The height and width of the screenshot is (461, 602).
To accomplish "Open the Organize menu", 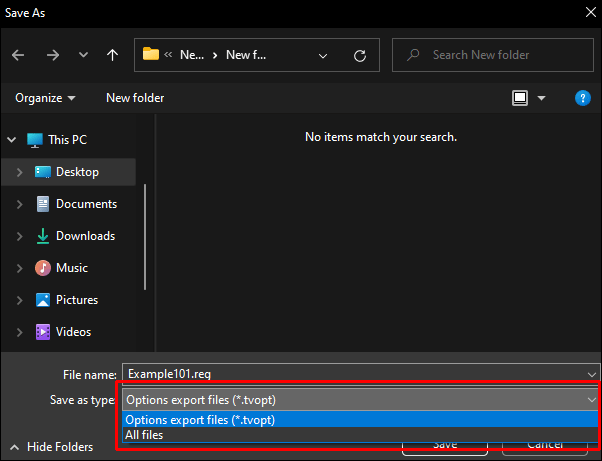I will [45, 98].
